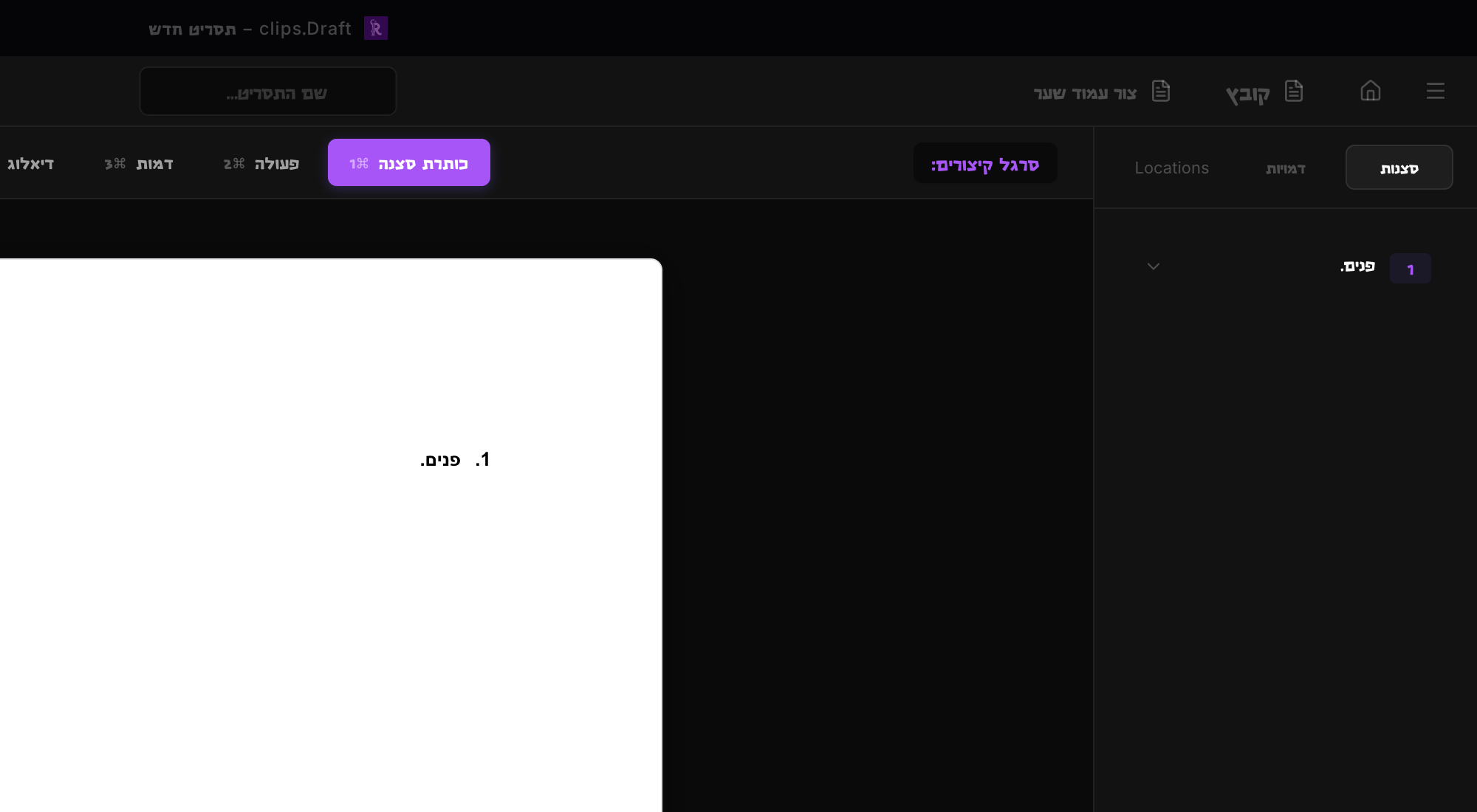Go to the home icon
Screen dimensions: 1477x812
pyautogui.click(x=1370, y=91)
